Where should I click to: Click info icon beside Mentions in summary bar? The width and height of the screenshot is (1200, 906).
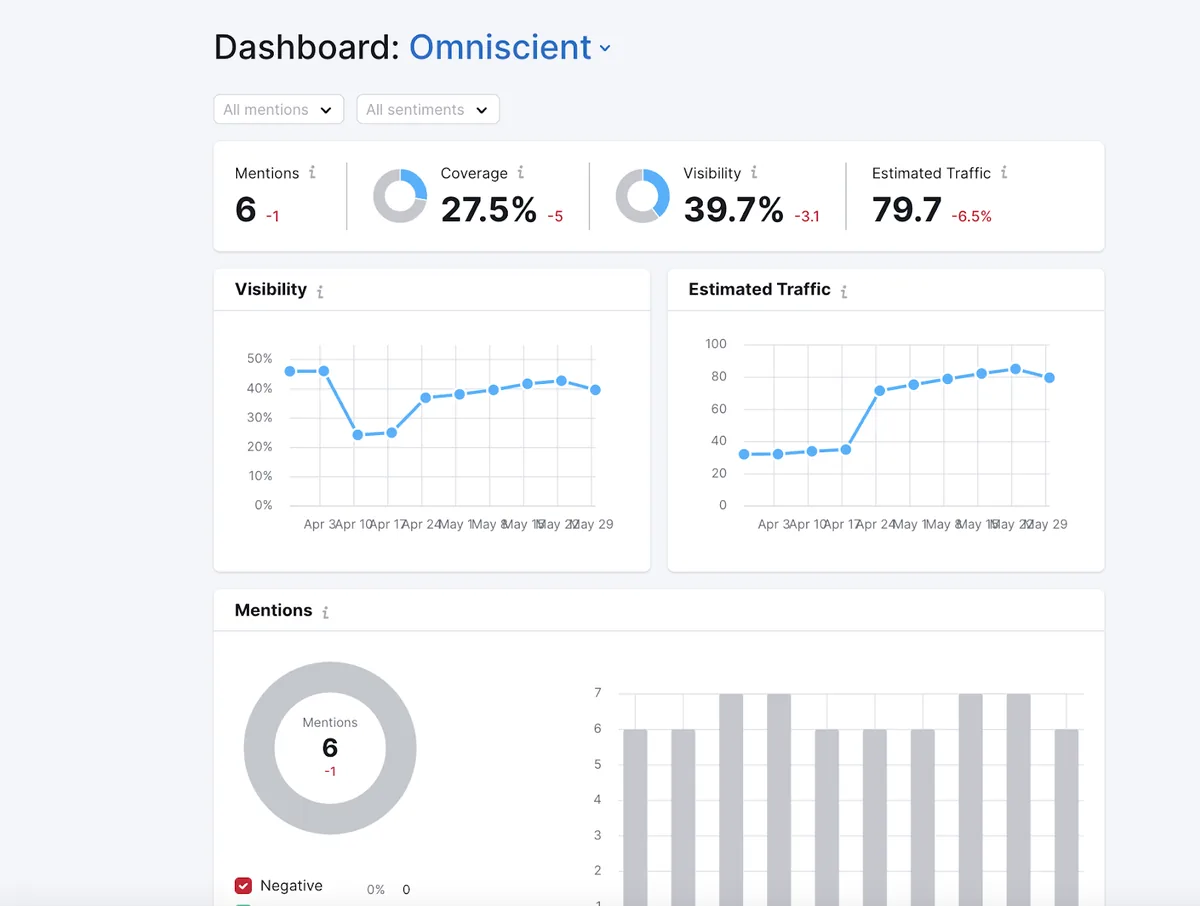coord(312,172)
